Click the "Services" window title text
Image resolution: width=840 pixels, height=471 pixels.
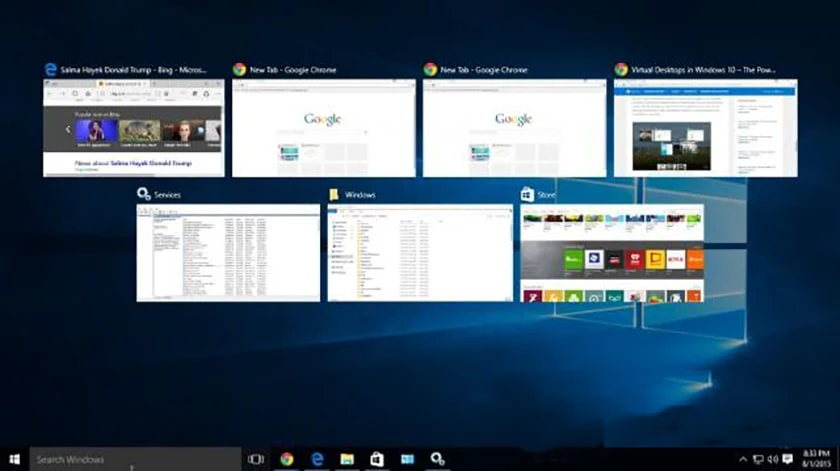coord(167,195)
